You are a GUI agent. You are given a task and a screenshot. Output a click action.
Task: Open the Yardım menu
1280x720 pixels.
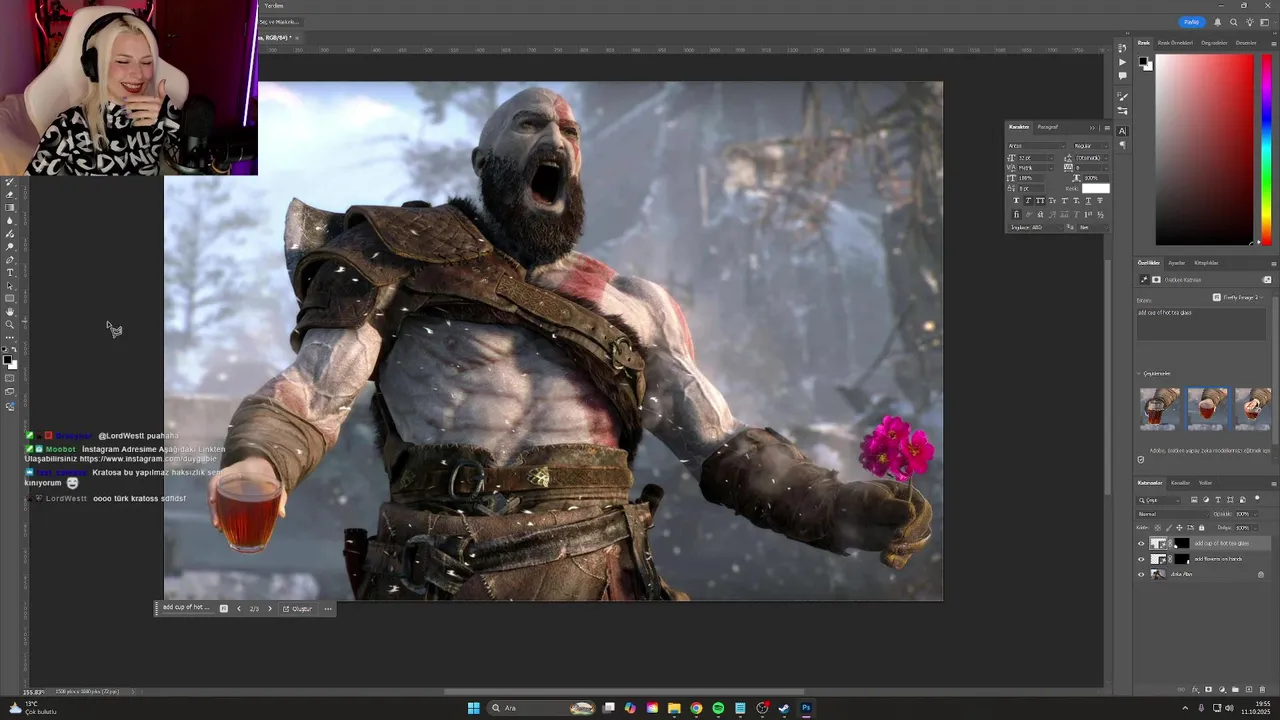pos(273,5)
